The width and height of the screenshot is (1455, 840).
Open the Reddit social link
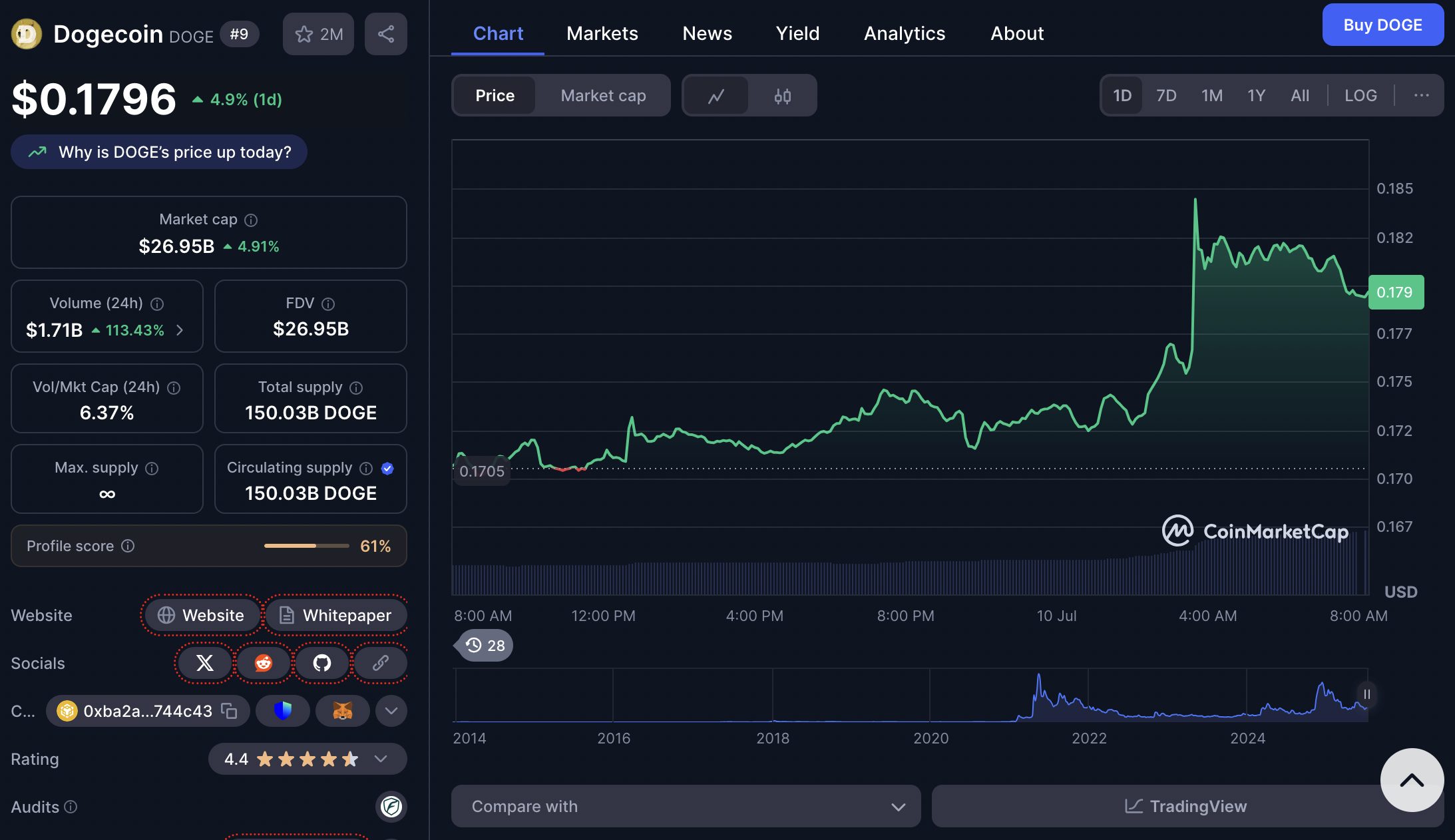point(264,663)
